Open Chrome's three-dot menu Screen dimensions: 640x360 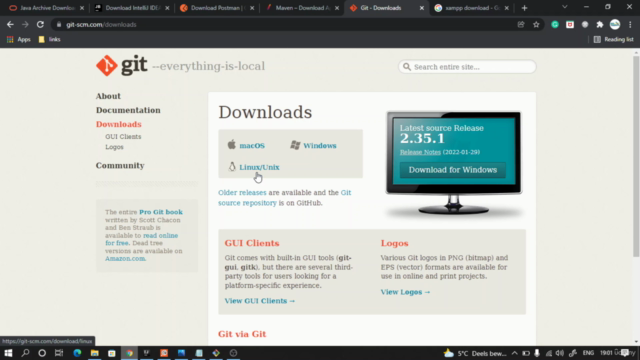pyautogui.click(x=630, y=24)
